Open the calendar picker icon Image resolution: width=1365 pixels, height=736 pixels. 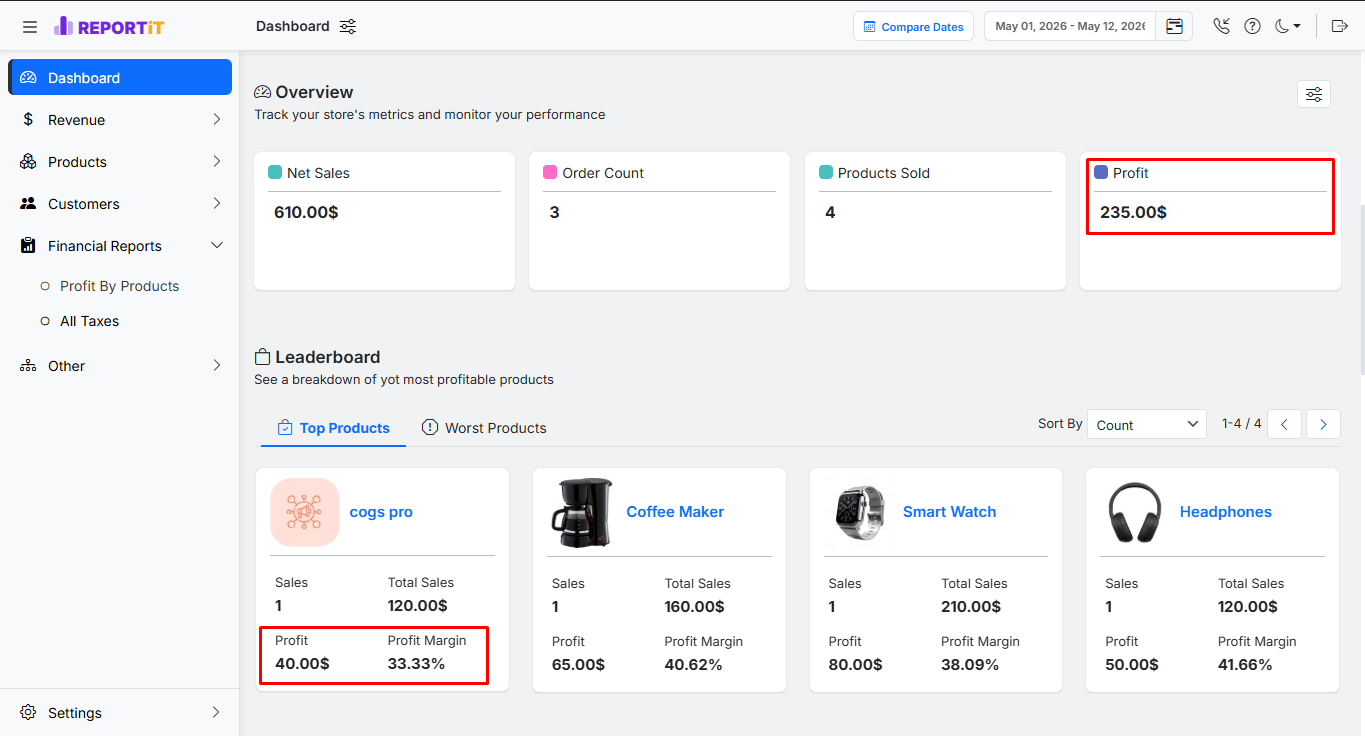[x=1174, y=27]
